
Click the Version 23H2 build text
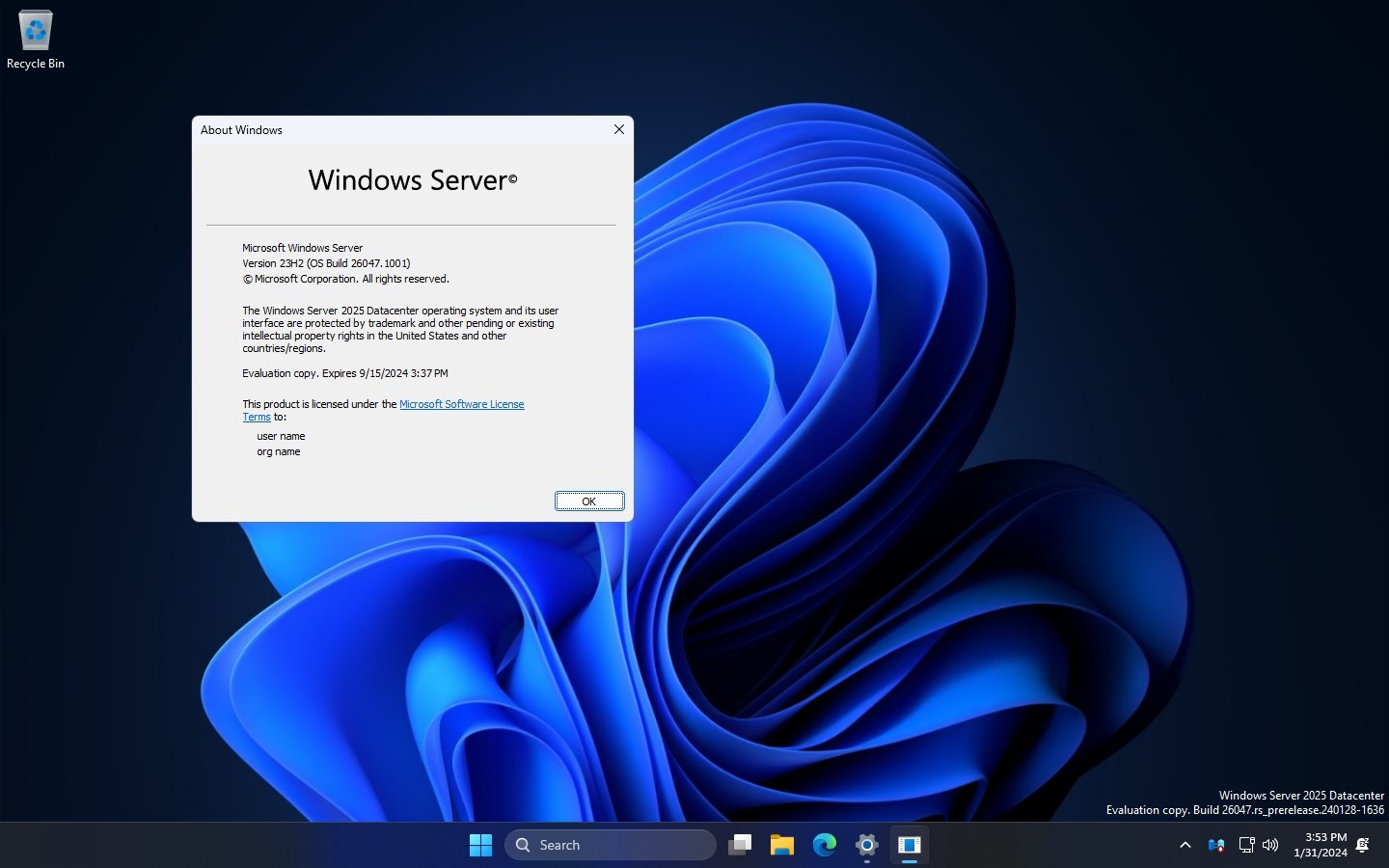(x=326, y=263)
